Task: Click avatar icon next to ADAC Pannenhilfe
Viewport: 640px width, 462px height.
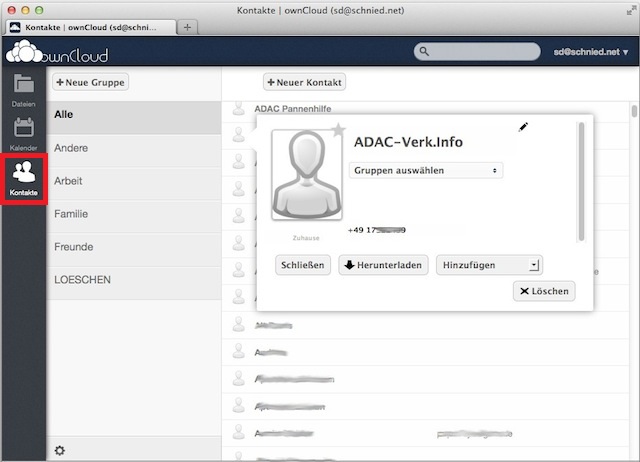Action: coord(239,109)
